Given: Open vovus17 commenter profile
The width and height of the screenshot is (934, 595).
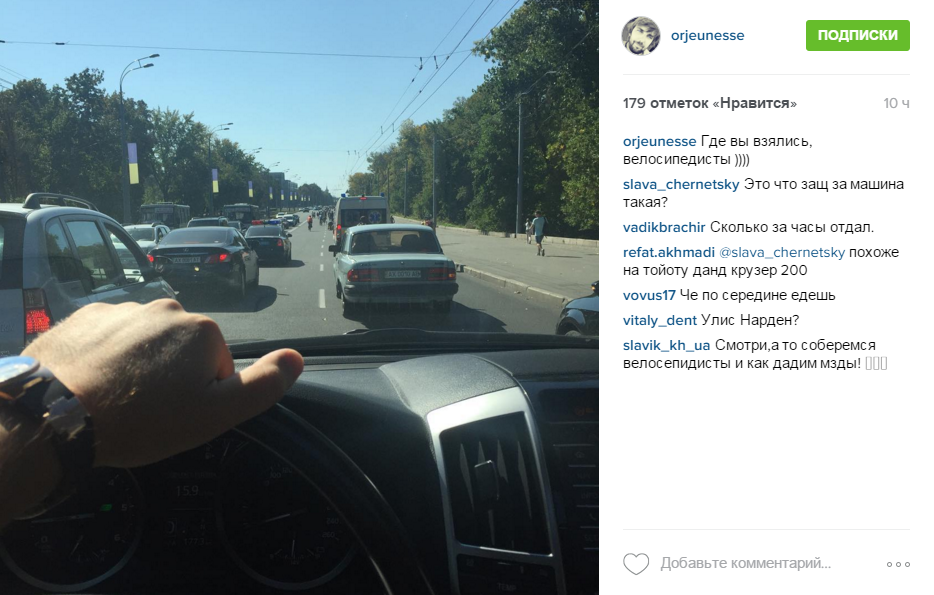Looking at the screenshot, I should [649, 295].
